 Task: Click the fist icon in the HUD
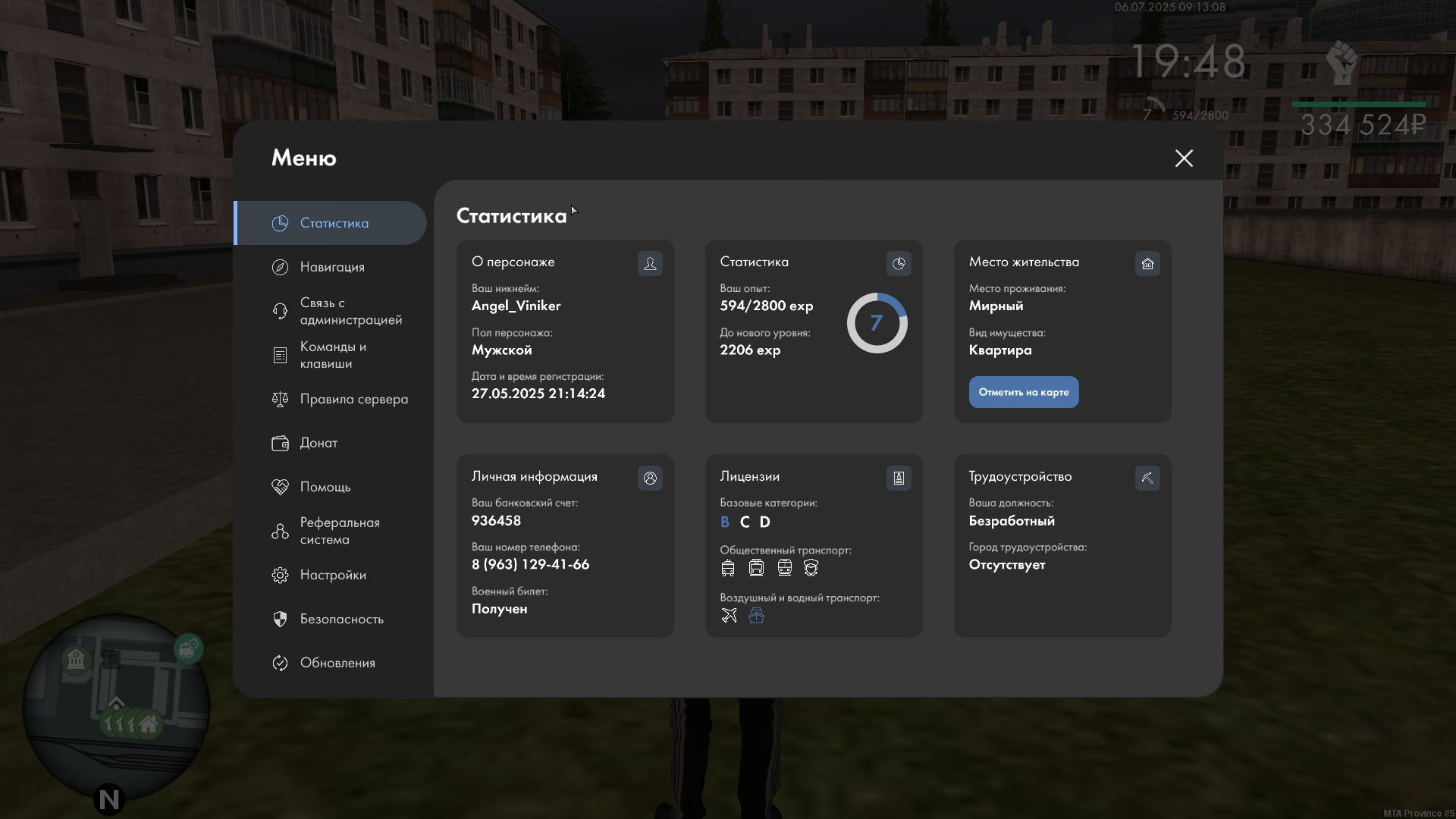tap(1343, 63)
